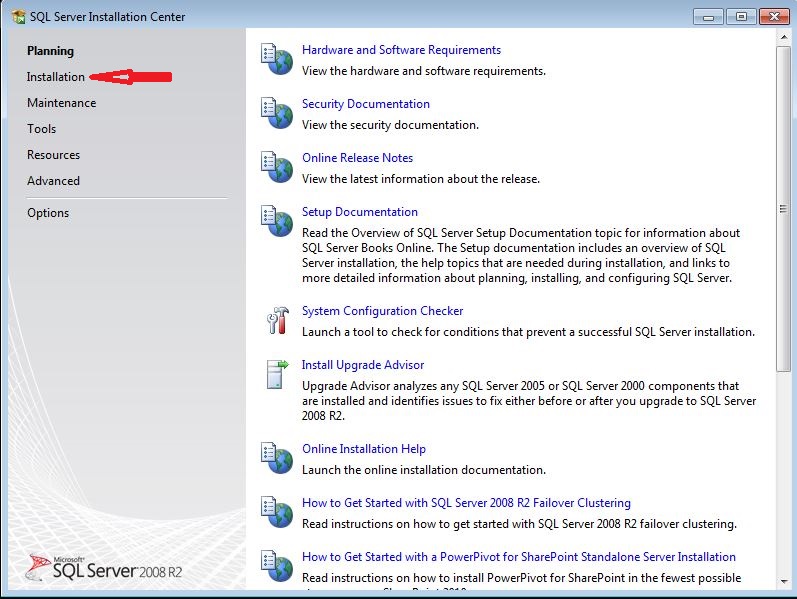
Task: Open Hardware and Software Requirements link
Action: (402, 50)
